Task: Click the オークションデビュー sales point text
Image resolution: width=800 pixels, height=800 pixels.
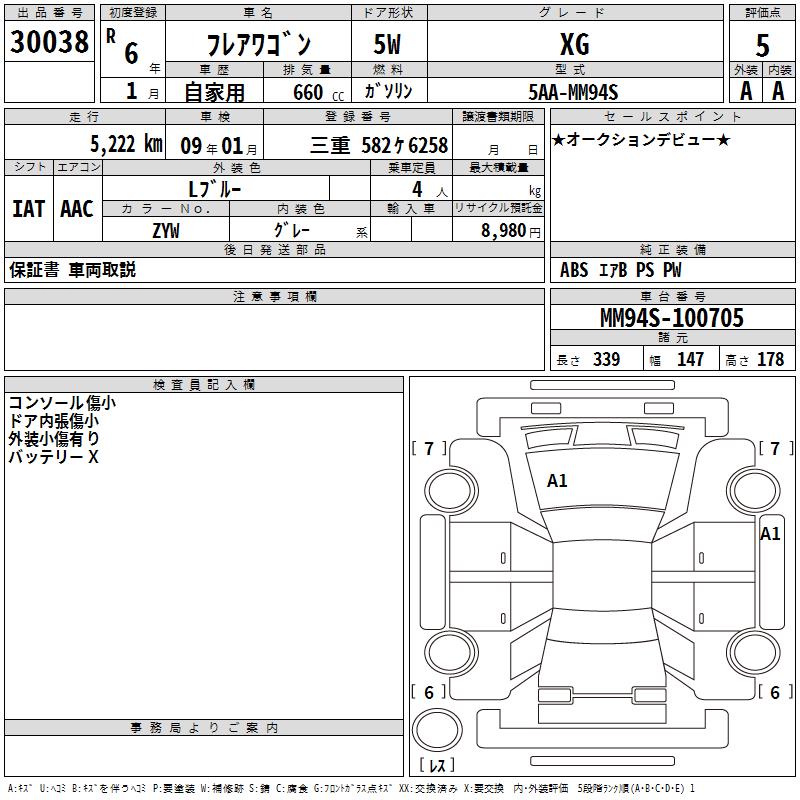Action: point(641,140)
